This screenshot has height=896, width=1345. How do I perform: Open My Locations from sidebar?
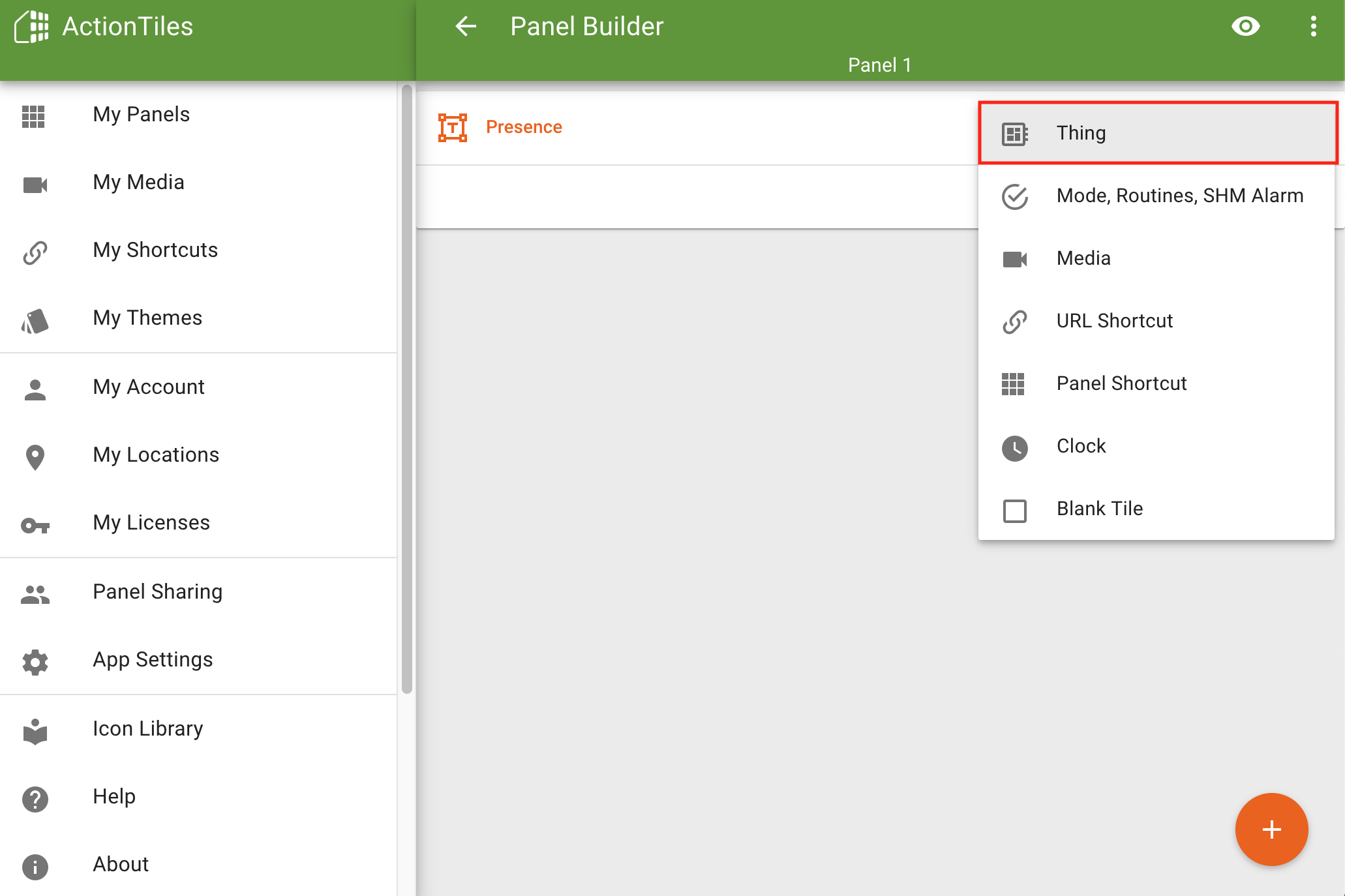pyautogui.click(x=198, y=455)
